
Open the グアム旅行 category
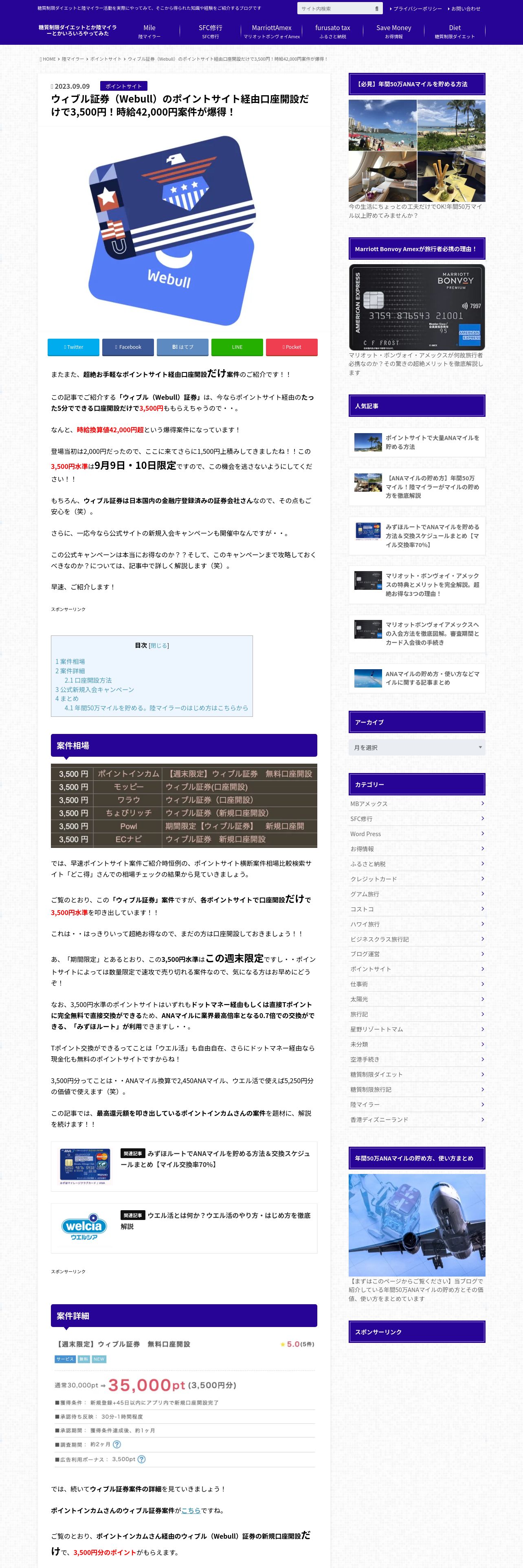tap(416, 893)
